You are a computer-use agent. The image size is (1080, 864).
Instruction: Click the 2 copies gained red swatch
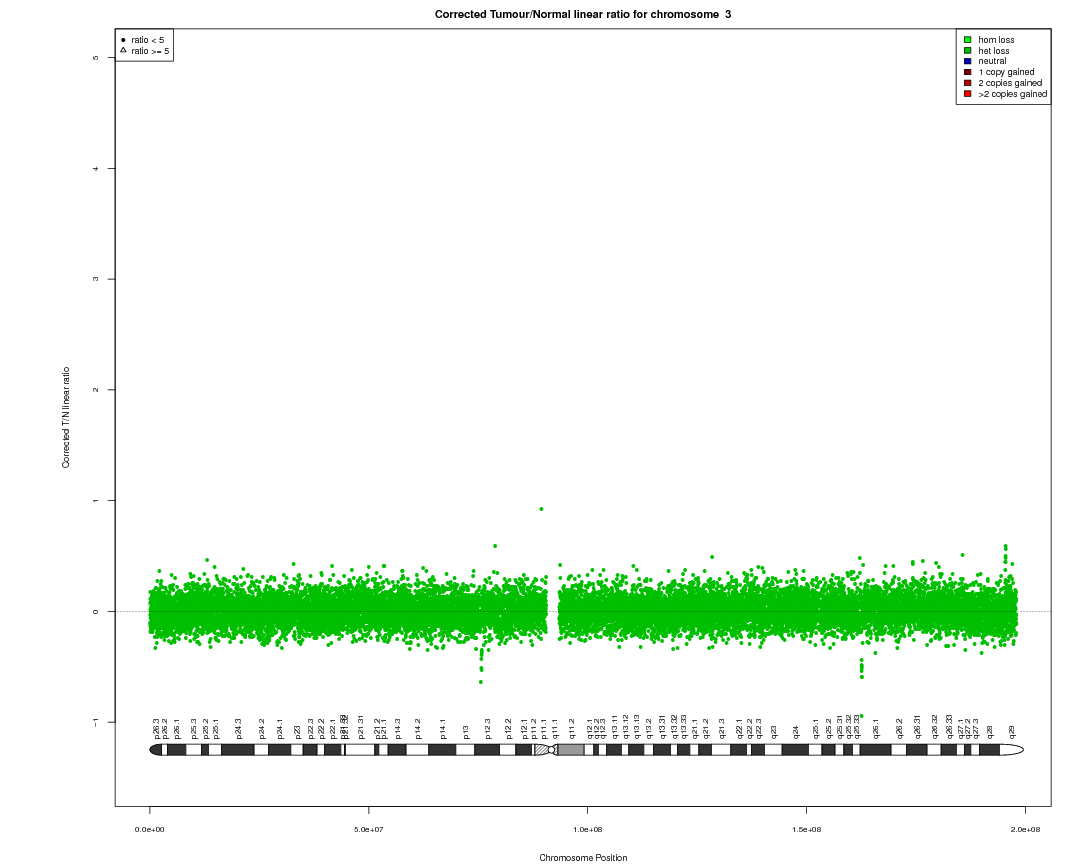pyautogui.click(x=968, y=83)
